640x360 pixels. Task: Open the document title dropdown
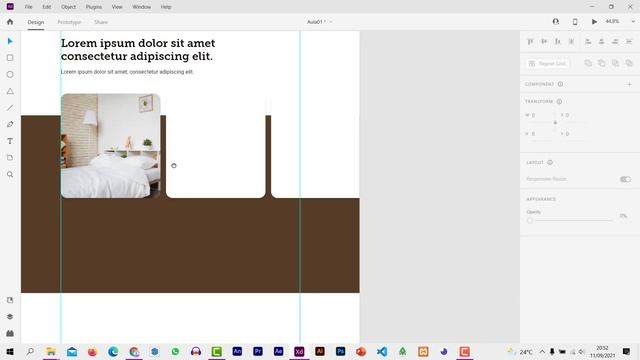click(331, 22)
